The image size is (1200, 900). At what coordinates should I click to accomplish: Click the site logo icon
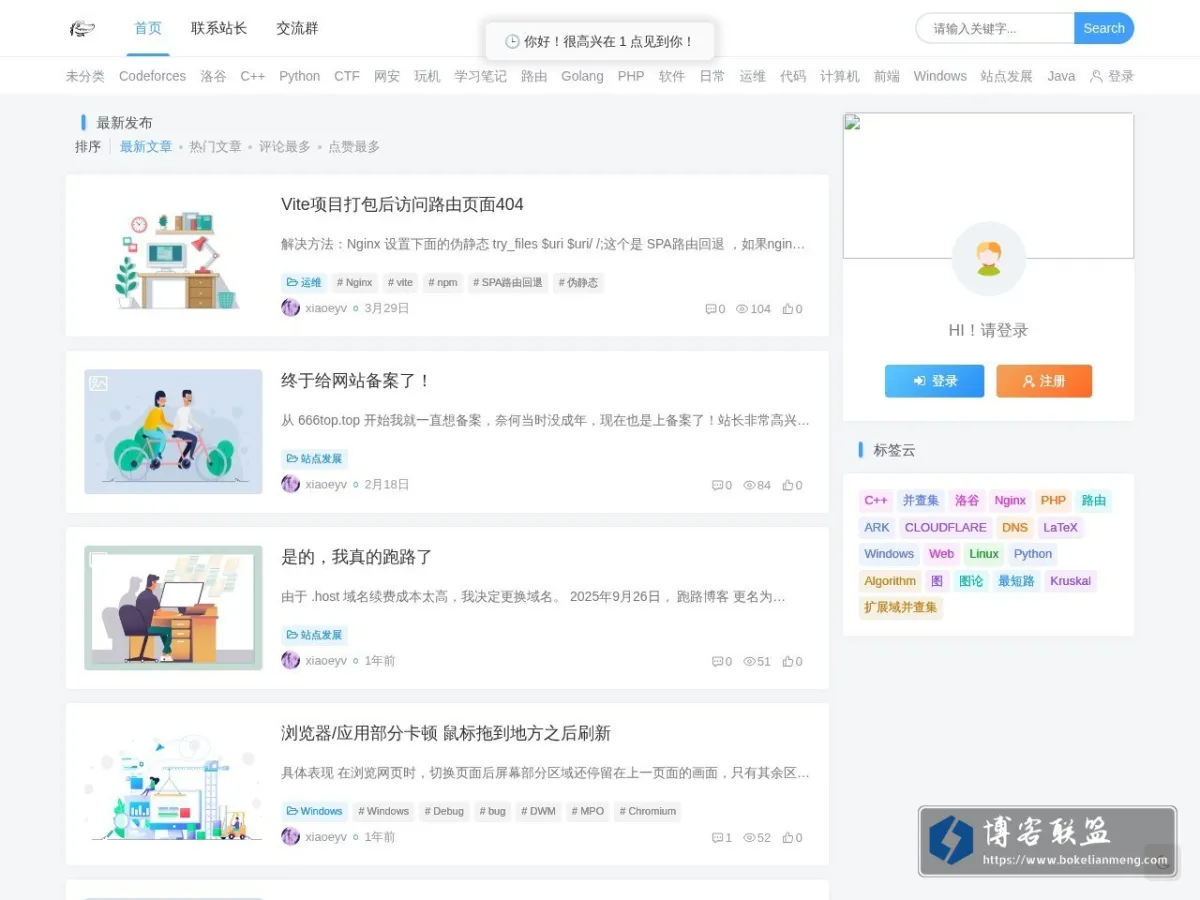82,28
